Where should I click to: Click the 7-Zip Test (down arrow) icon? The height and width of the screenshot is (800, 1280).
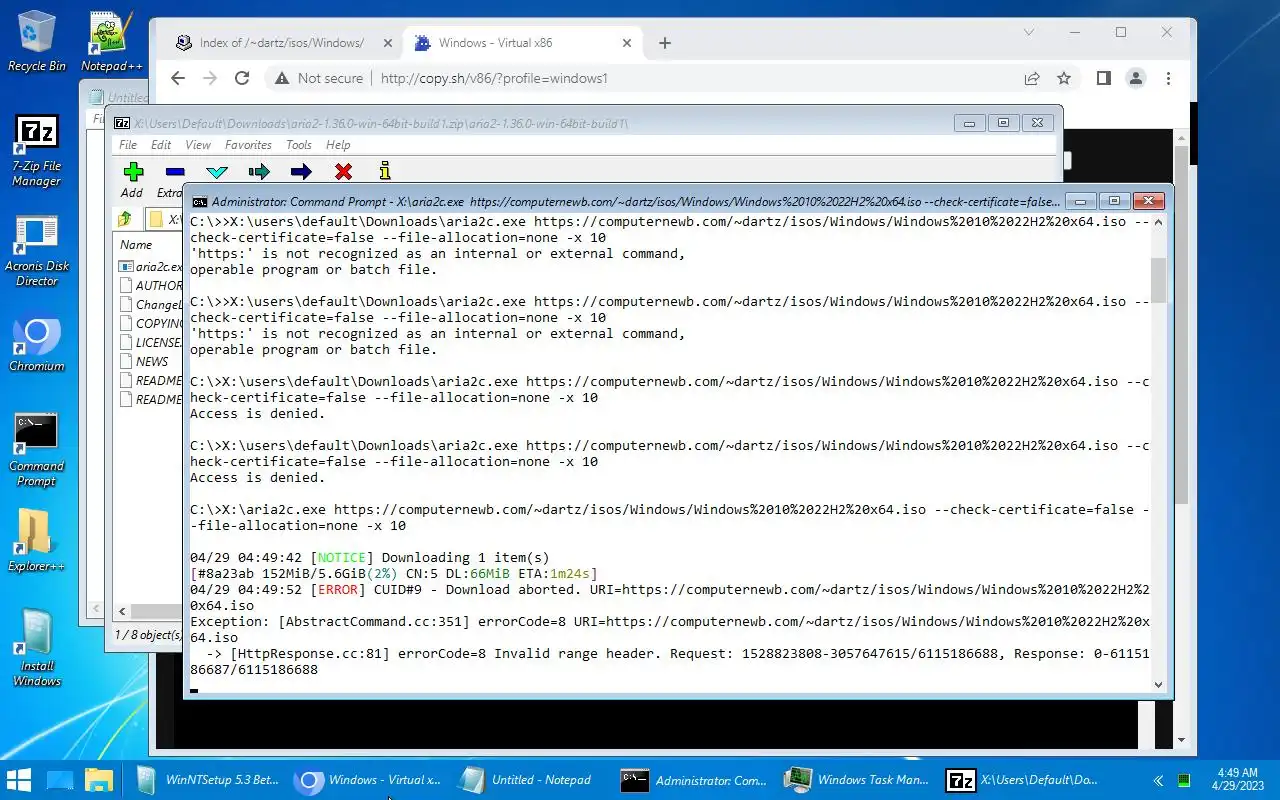pos(217,172)
